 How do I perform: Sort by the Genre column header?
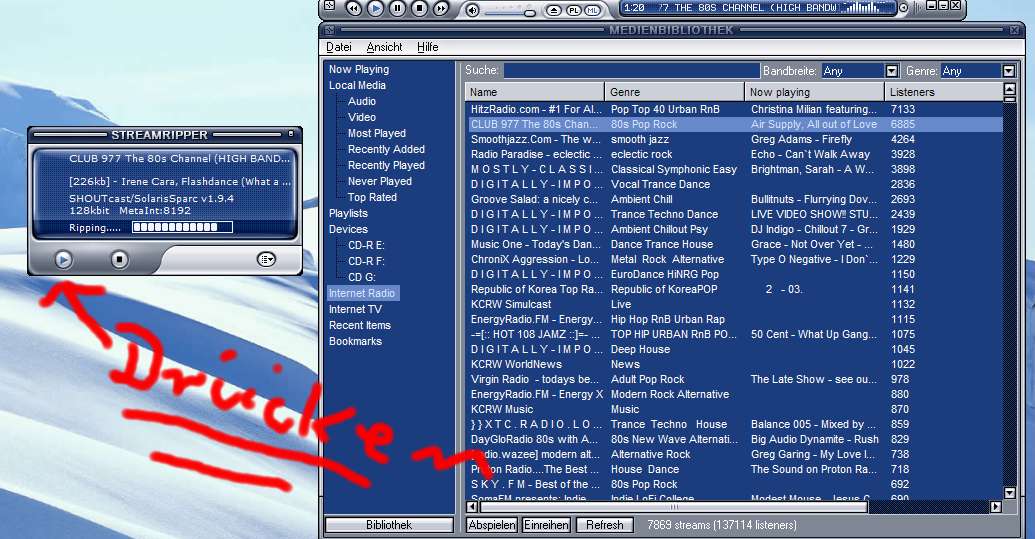(x=675, y=92)
